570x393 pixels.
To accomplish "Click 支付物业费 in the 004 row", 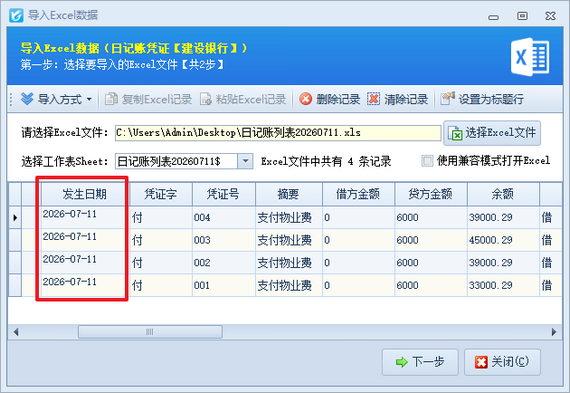I will point(289,218).
